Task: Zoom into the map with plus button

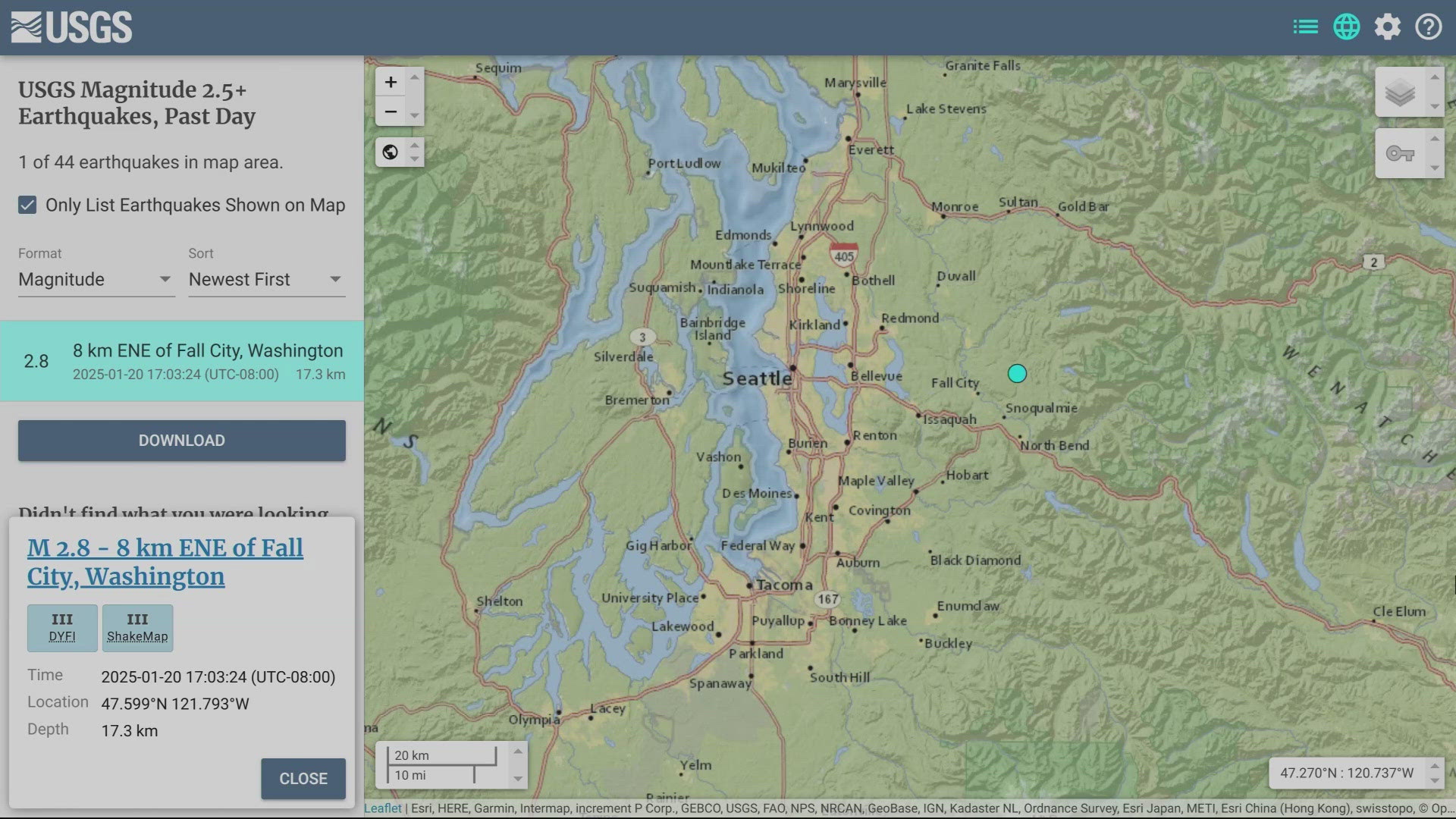Action: click(391, 82)
